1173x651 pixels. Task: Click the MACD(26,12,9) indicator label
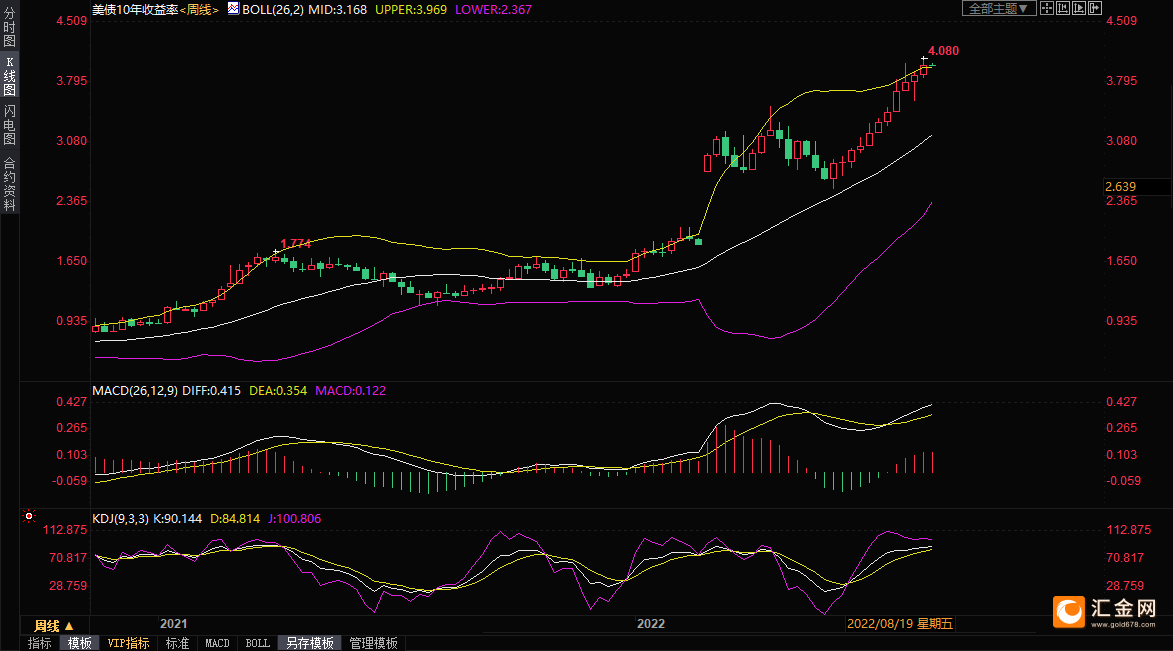click(x=135, y=391)
